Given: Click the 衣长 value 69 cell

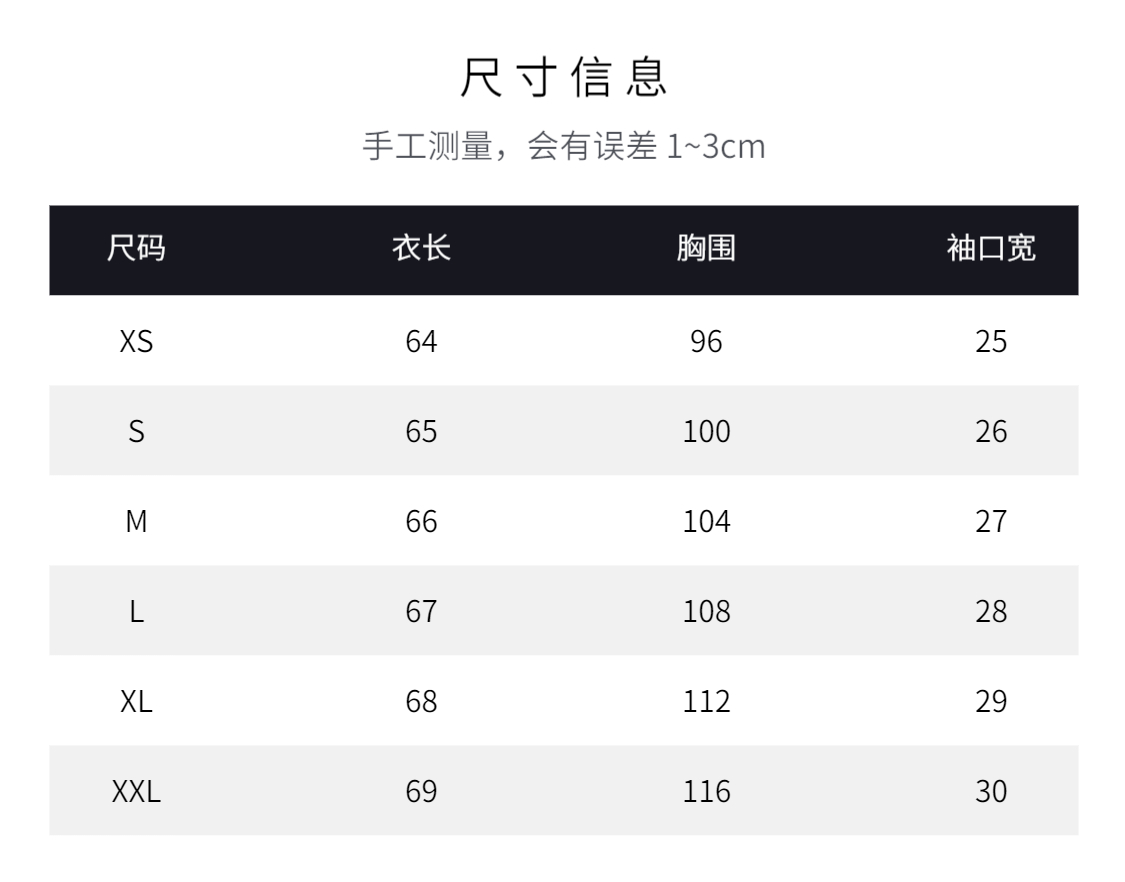Looking at the screenshot, I should click(421, 792).
